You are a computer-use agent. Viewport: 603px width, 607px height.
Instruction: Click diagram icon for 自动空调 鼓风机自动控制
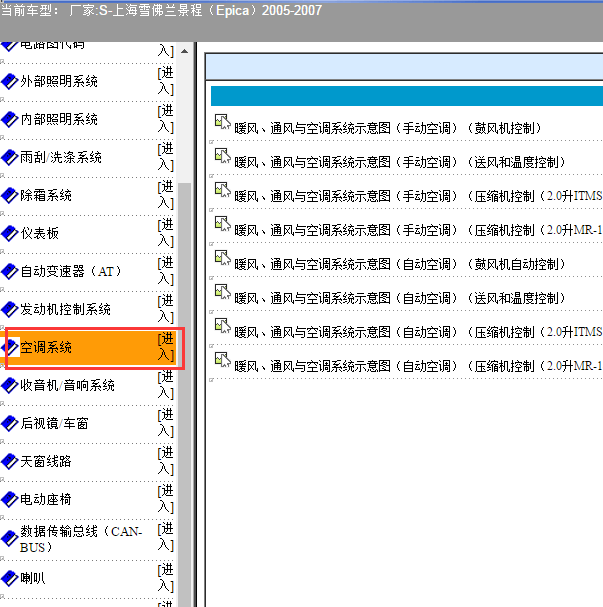pyautogui.click(x=223, y=258)
